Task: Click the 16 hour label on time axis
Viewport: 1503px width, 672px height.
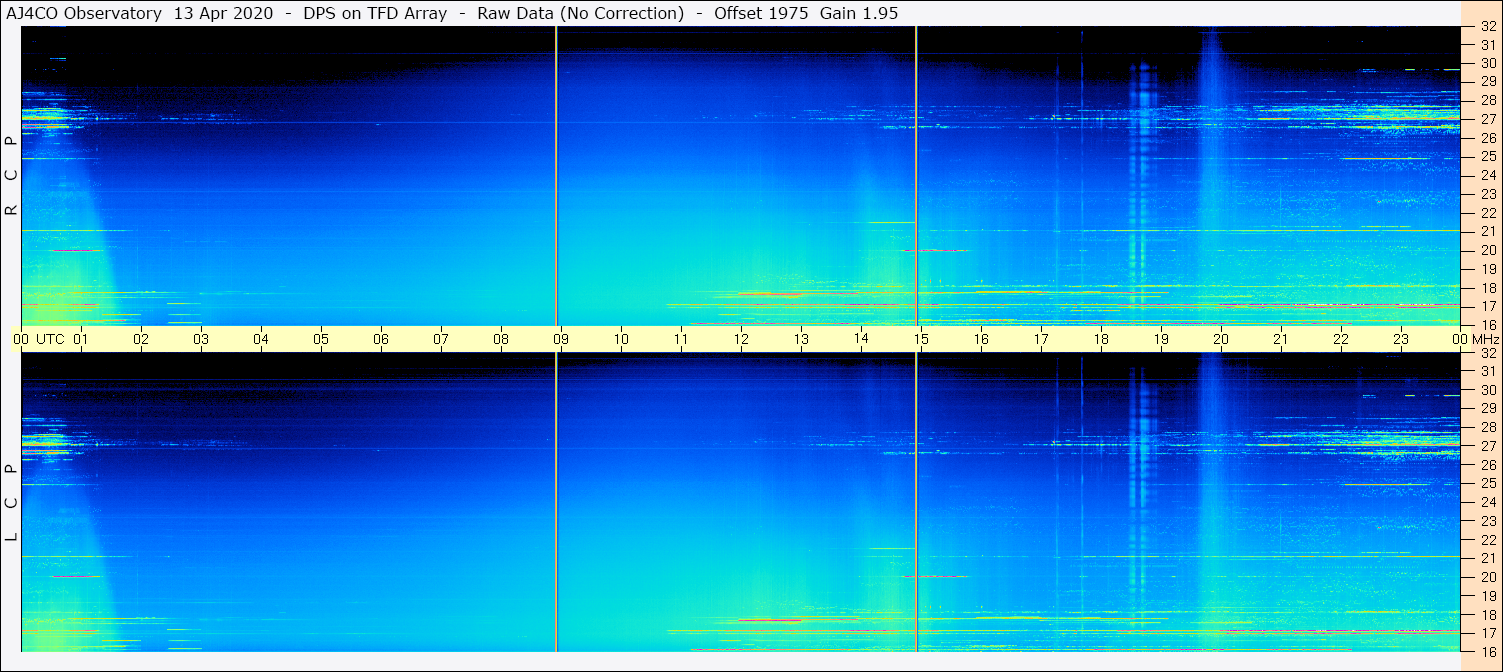Action: click(981, 339)
